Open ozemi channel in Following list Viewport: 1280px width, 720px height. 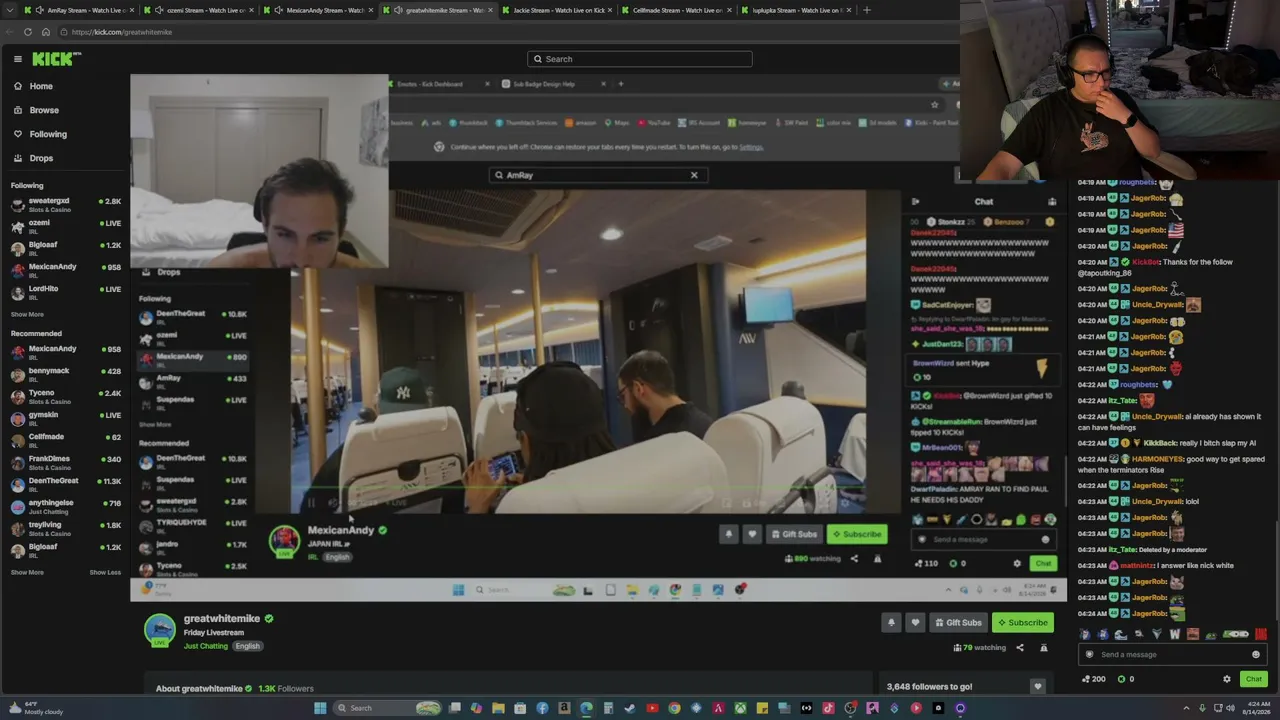[65, 226]
